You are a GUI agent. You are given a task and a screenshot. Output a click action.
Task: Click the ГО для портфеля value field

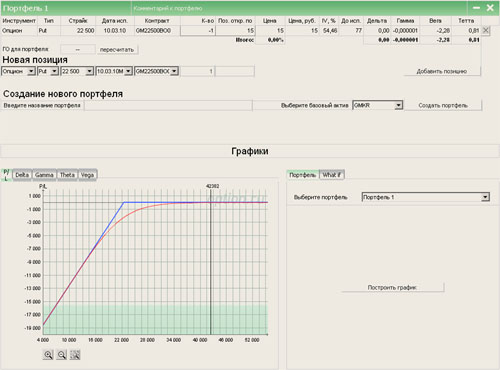tap(78, 50)
